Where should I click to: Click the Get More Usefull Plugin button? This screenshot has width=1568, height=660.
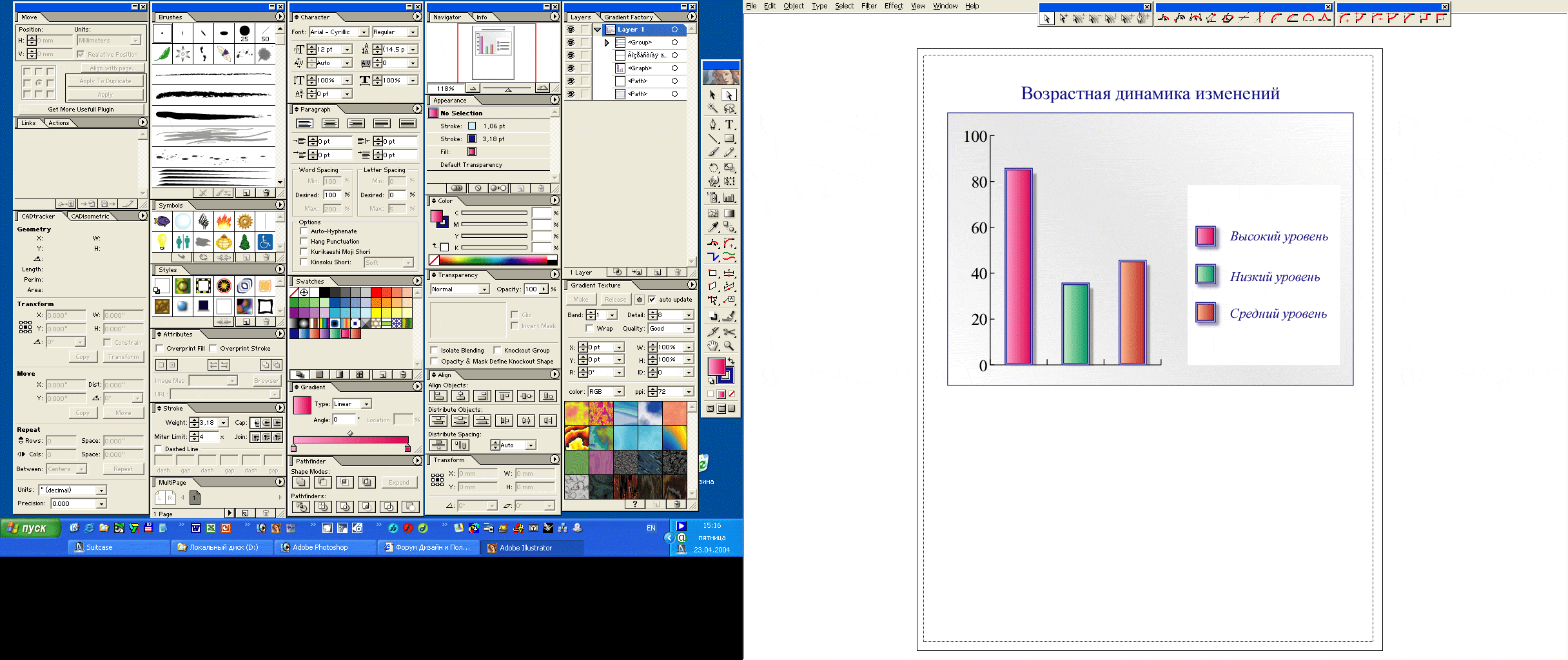[81, 110]
